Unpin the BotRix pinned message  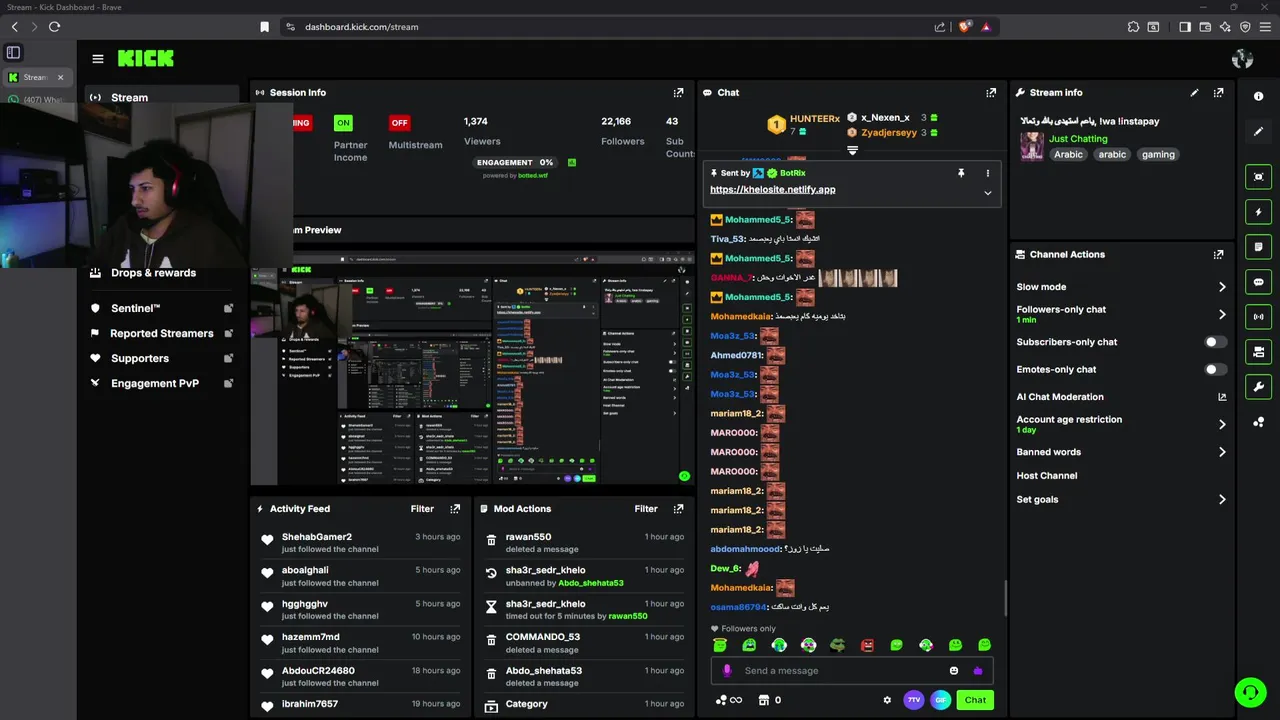pyautogui.click(x=961, y=173)
